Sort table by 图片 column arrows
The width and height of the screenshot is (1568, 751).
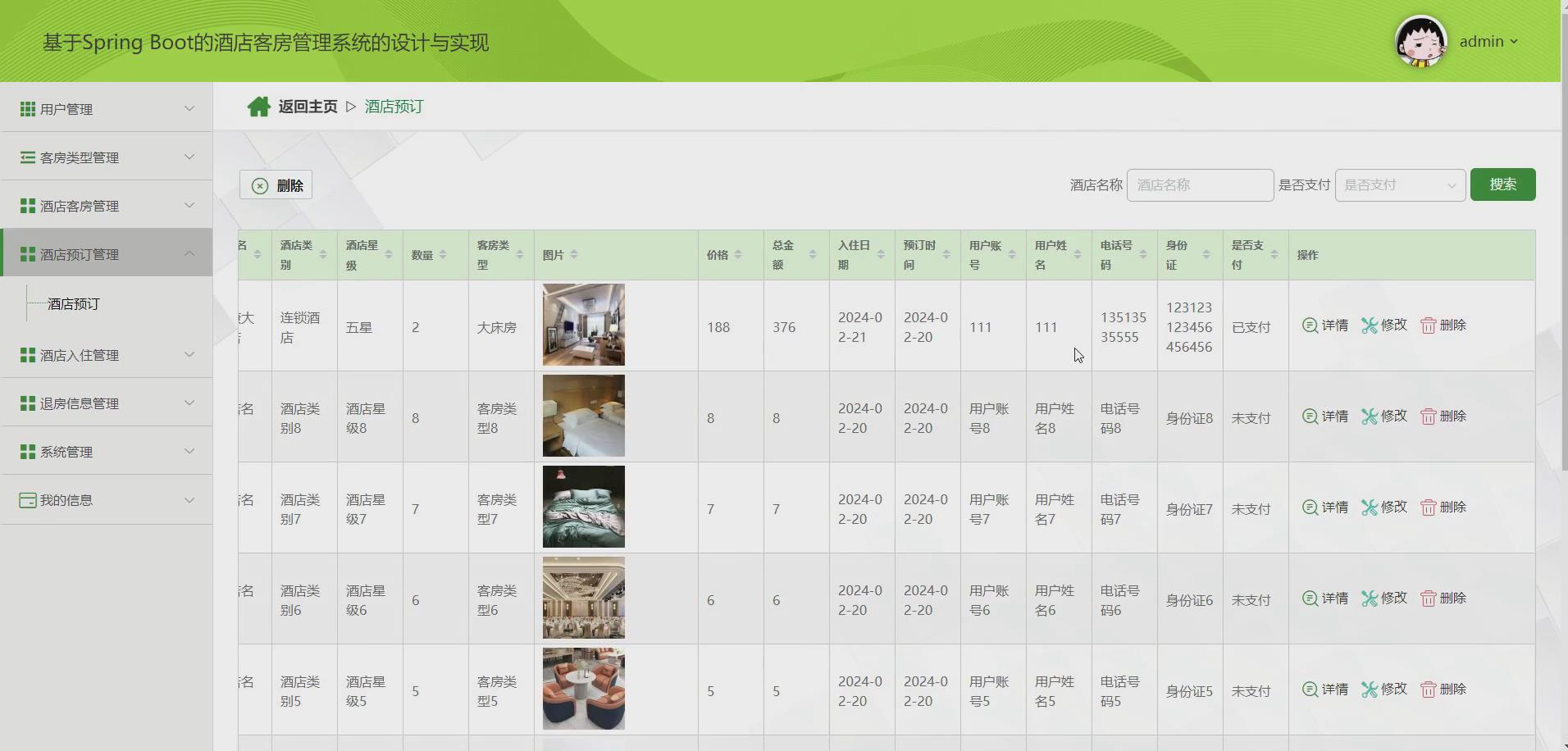[x=574, y=255]
